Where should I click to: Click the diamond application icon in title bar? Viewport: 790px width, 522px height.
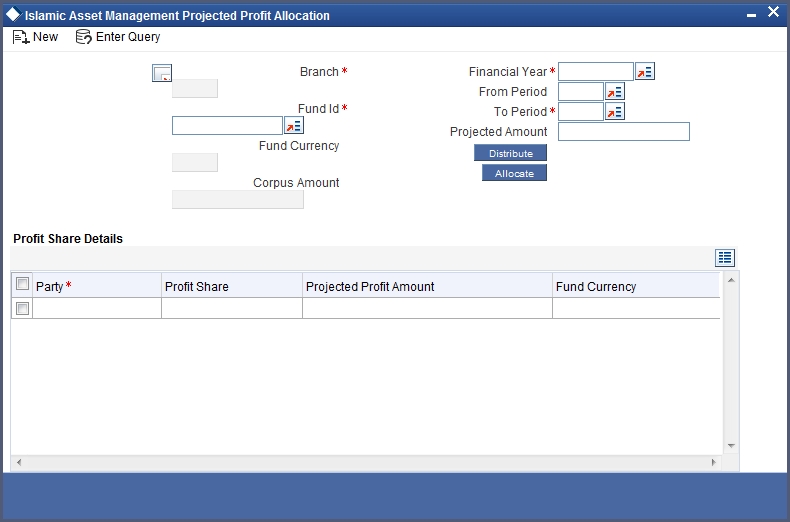[x=13, y=14]
